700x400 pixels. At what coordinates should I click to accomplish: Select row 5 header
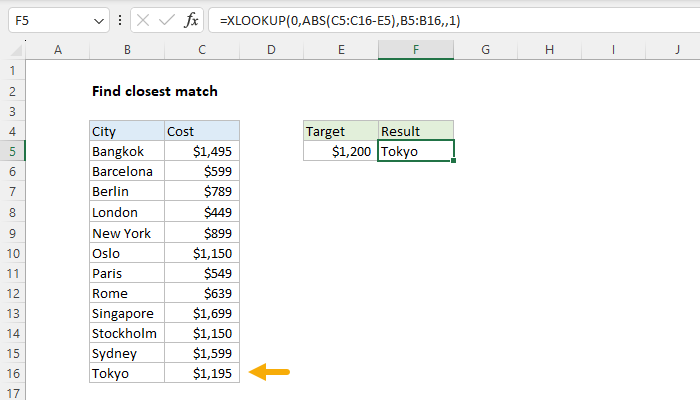click(x=12, y=151)
